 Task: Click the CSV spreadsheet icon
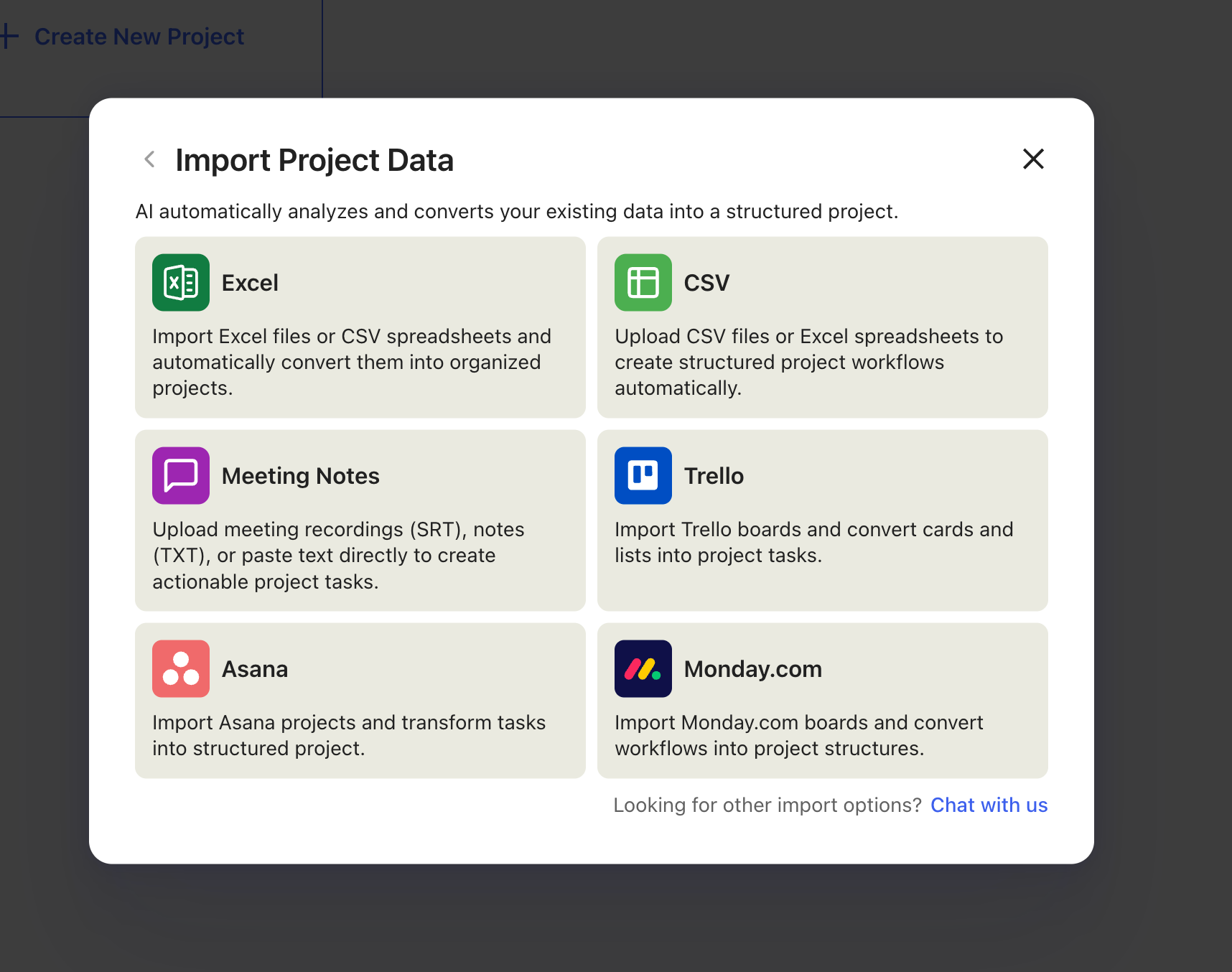coord(643,283)
